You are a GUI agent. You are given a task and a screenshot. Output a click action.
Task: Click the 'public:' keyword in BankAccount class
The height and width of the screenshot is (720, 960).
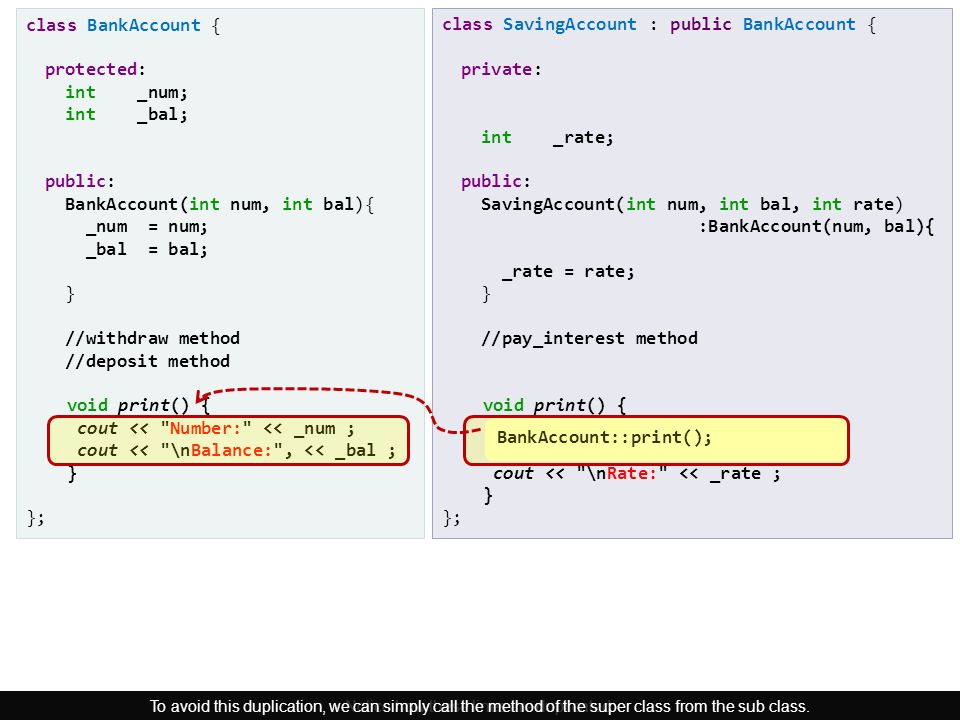[80, 181]
